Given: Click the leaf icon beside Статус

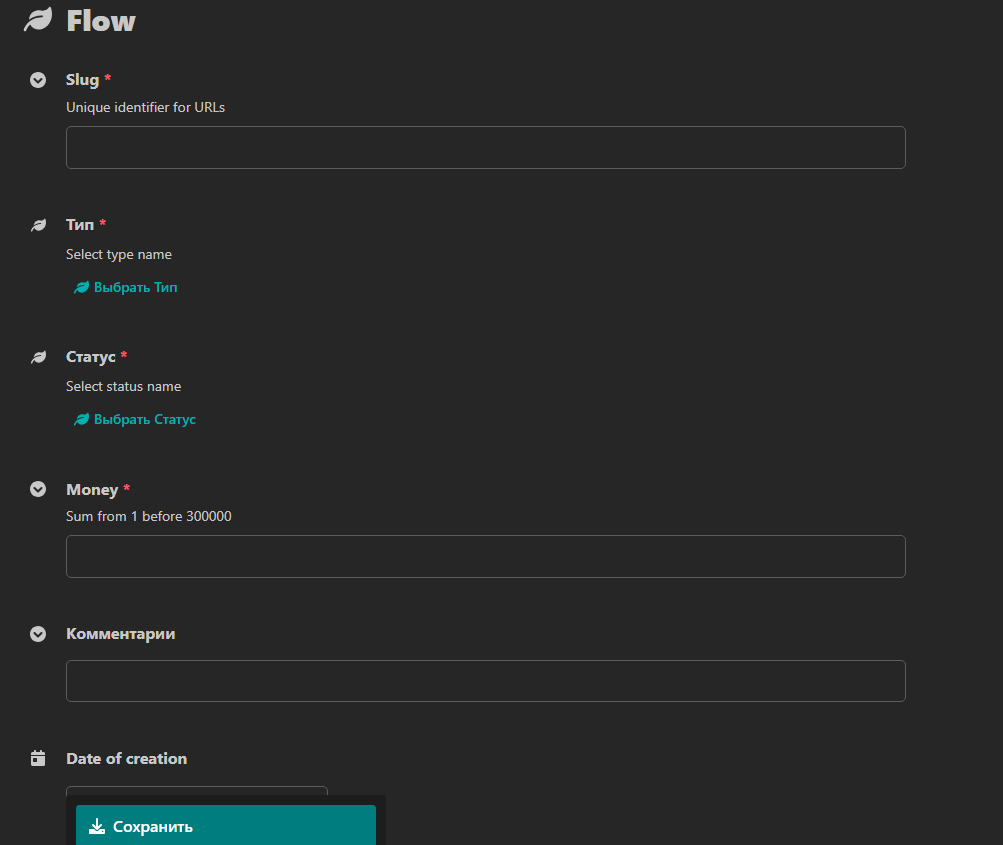Looking at the screenshot, I should (38, 357).
